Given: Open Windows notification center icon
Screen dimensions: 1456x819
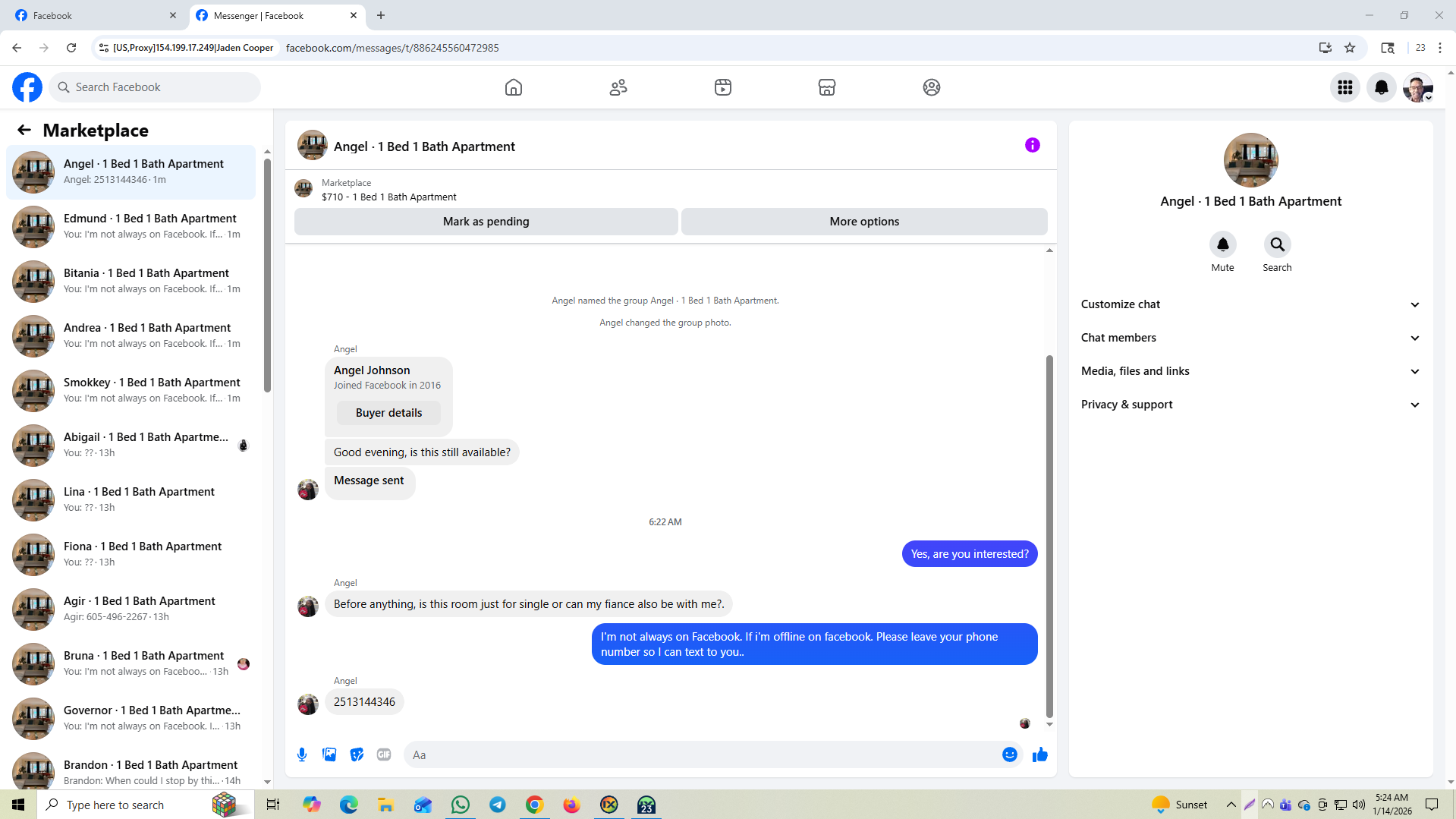Looking at the screenshot, I should [x=1432, y=805].
